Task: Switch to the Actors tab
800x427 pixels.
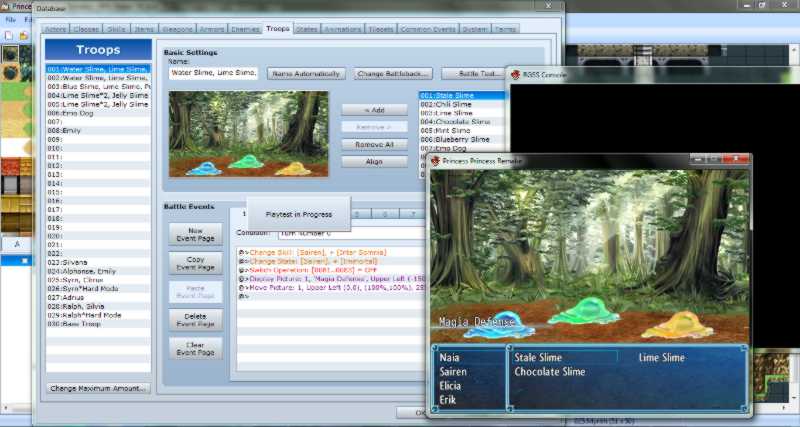Action: 59,29
